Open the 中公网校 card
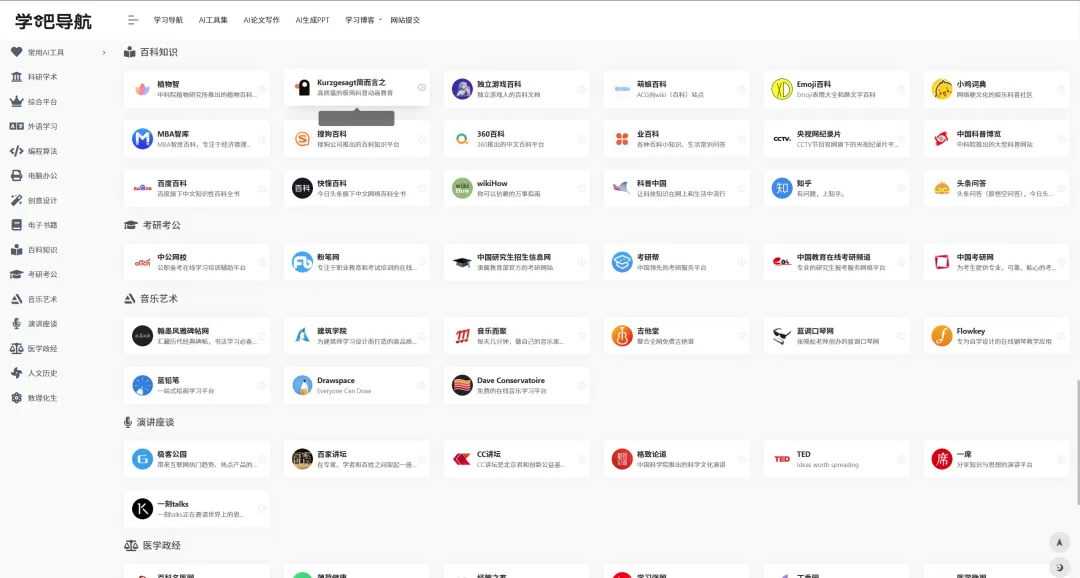Screen dimensions: 1080x578 coord(197,262)
